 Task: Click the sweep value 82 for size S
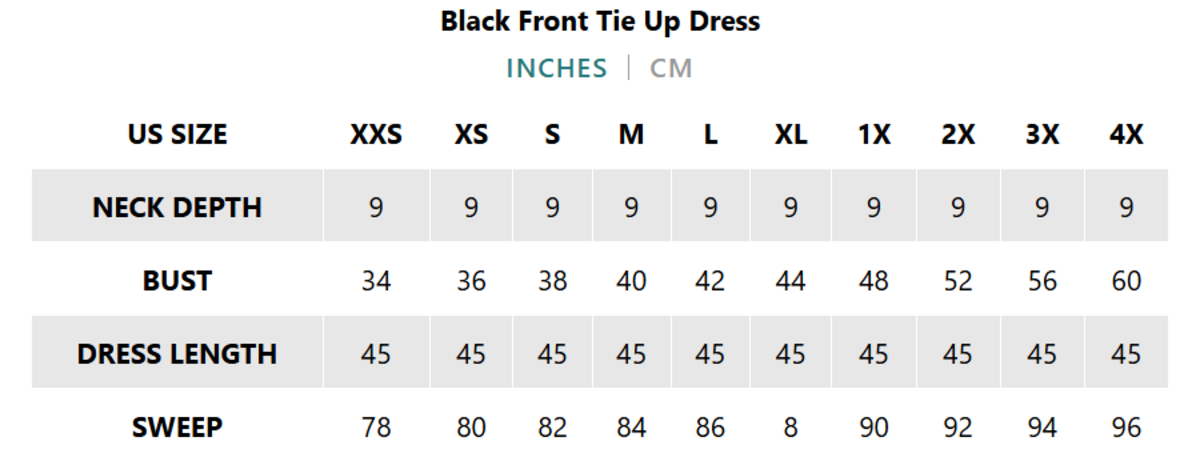(x=552, y=428)
